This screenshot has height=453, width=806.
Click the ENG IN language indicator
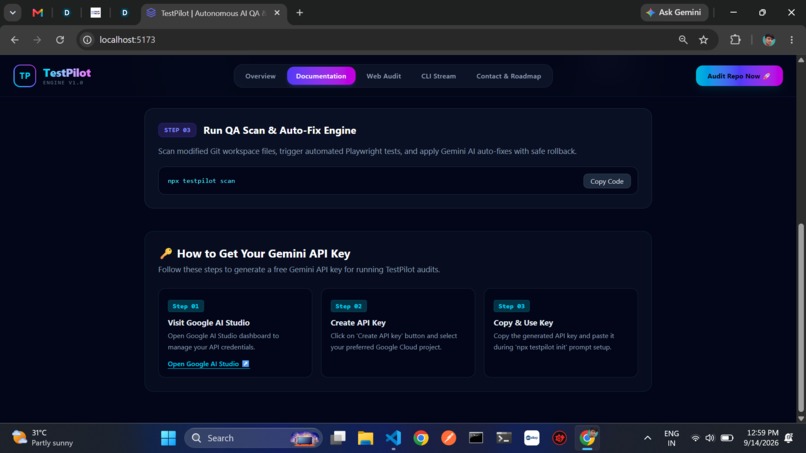point(671,438)
